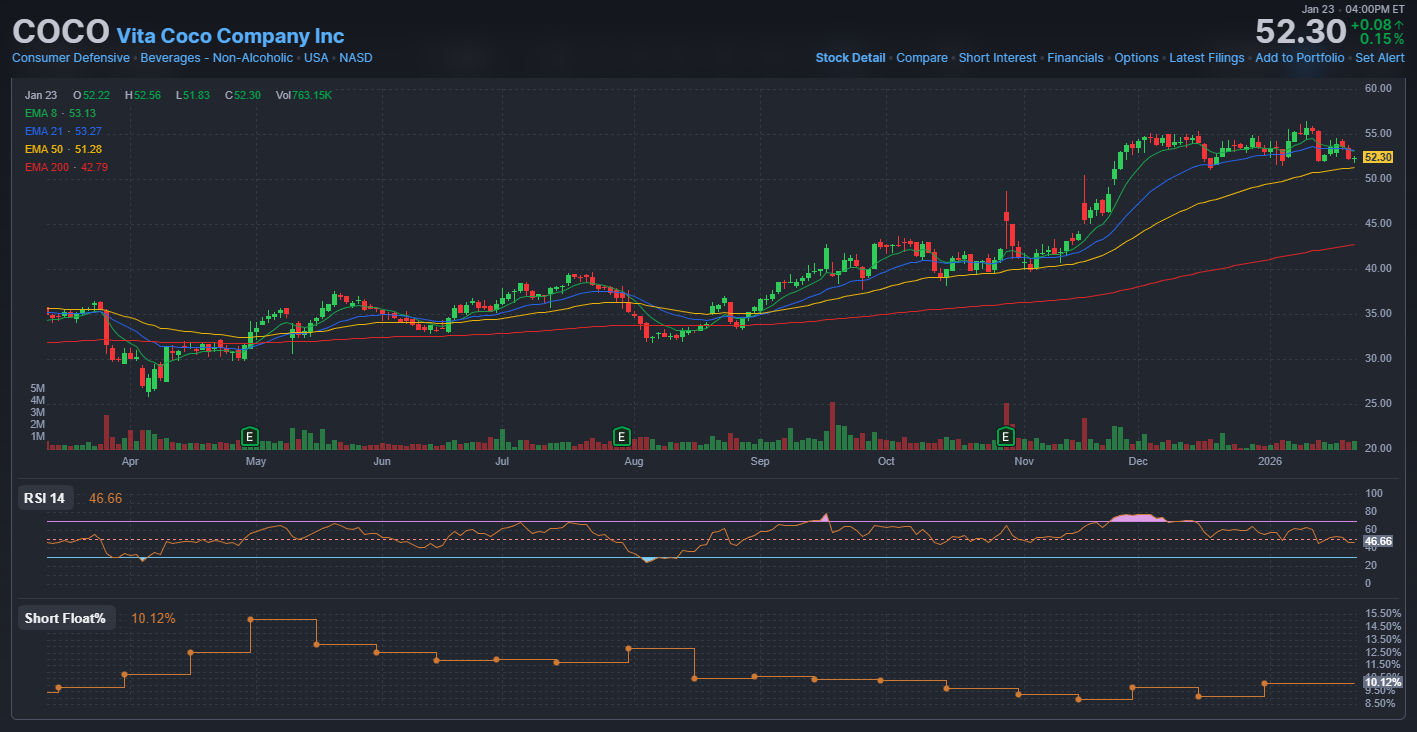The image size is (1417, 732).
Task: Click the +0.08 price change value
Action: pos(1377,24)
